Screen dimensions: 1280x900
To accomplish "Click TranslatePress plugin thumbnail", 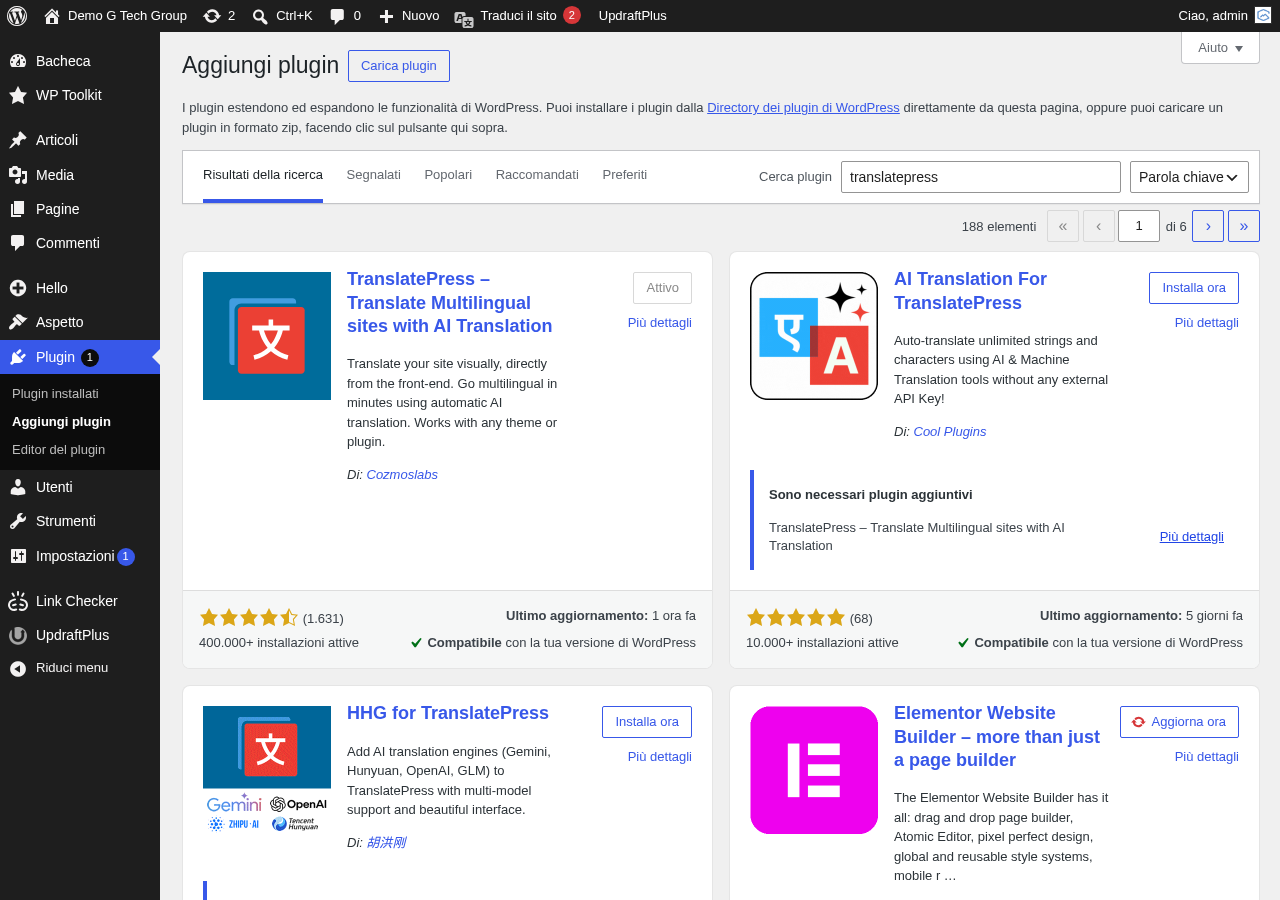I will coord(267,336).
